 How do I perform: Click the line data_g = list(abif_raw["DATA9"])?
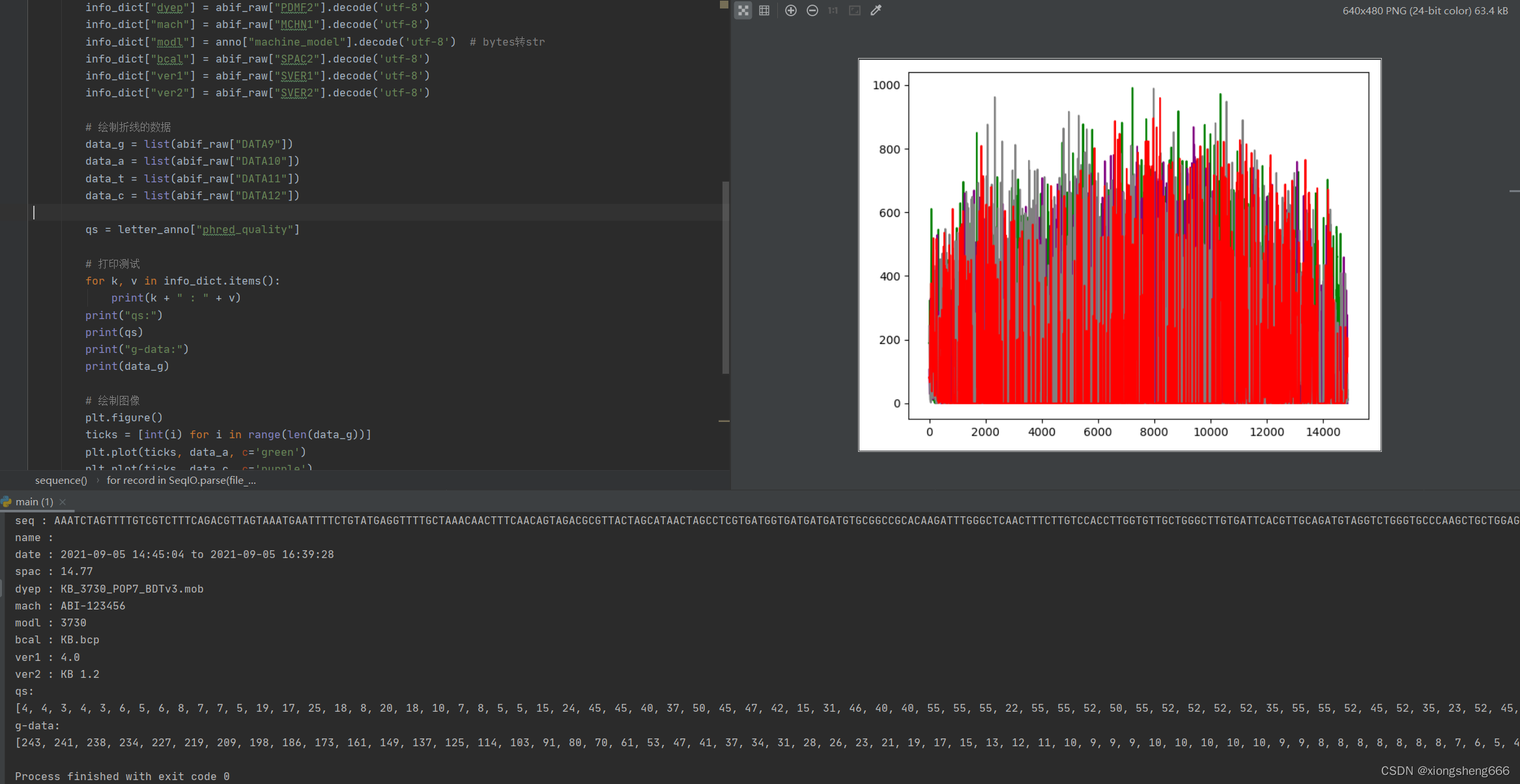click(189, 144)
